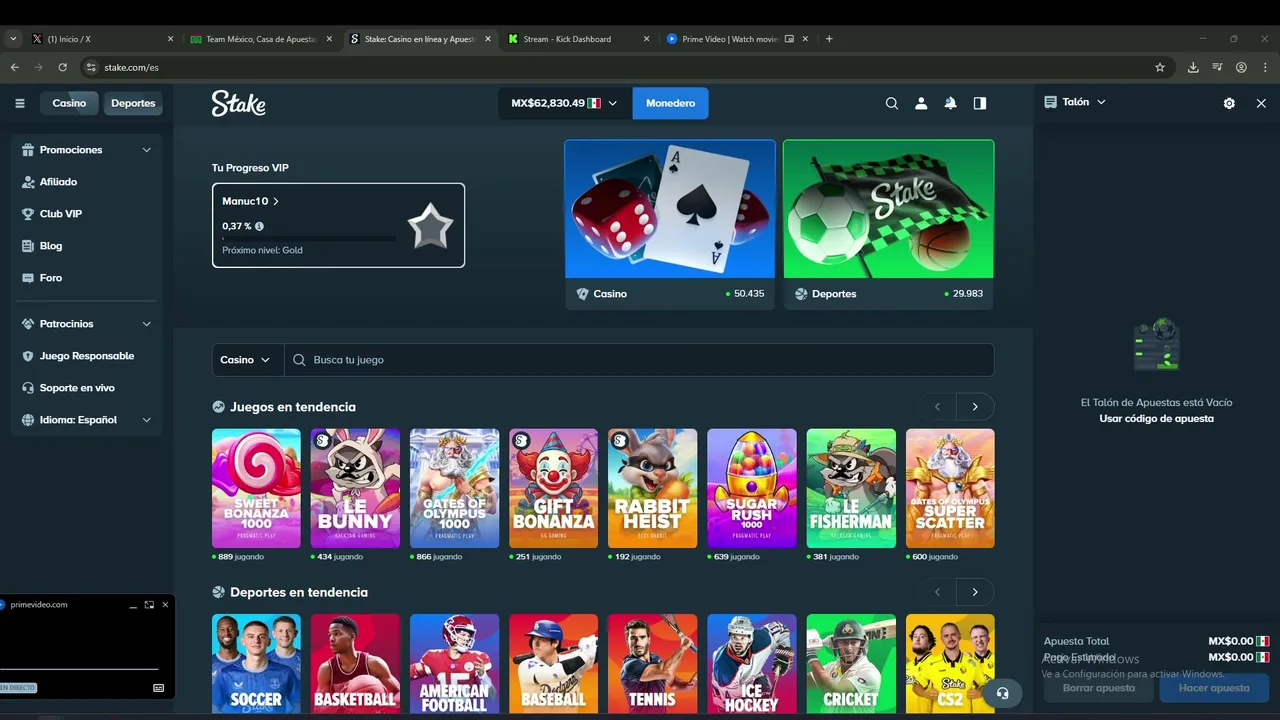Open the MX$62,830.49 balance dropdown

click(x=565, y=103)
